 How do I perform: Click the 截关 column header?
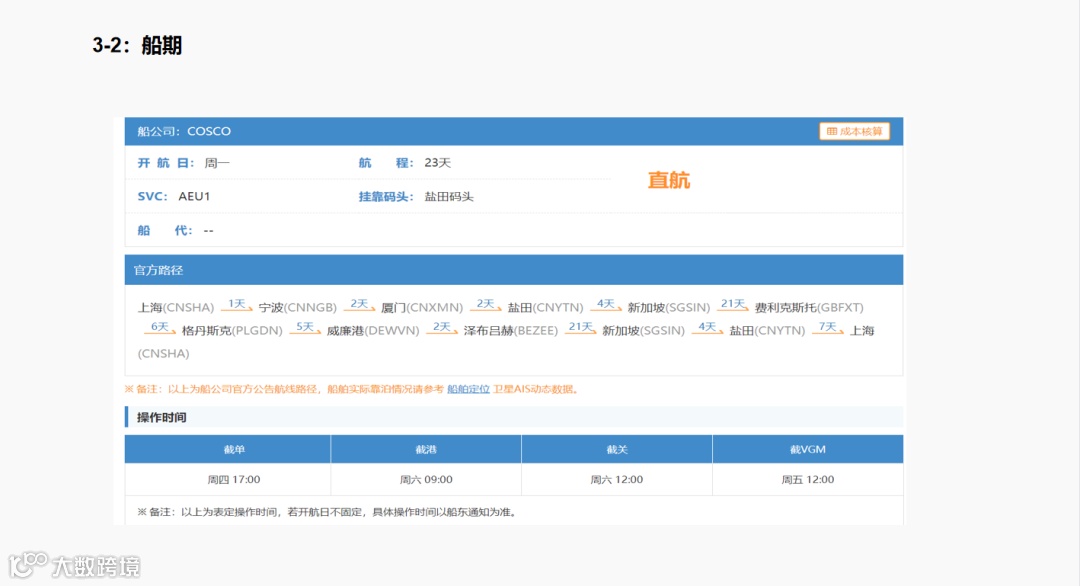(616, 449)
